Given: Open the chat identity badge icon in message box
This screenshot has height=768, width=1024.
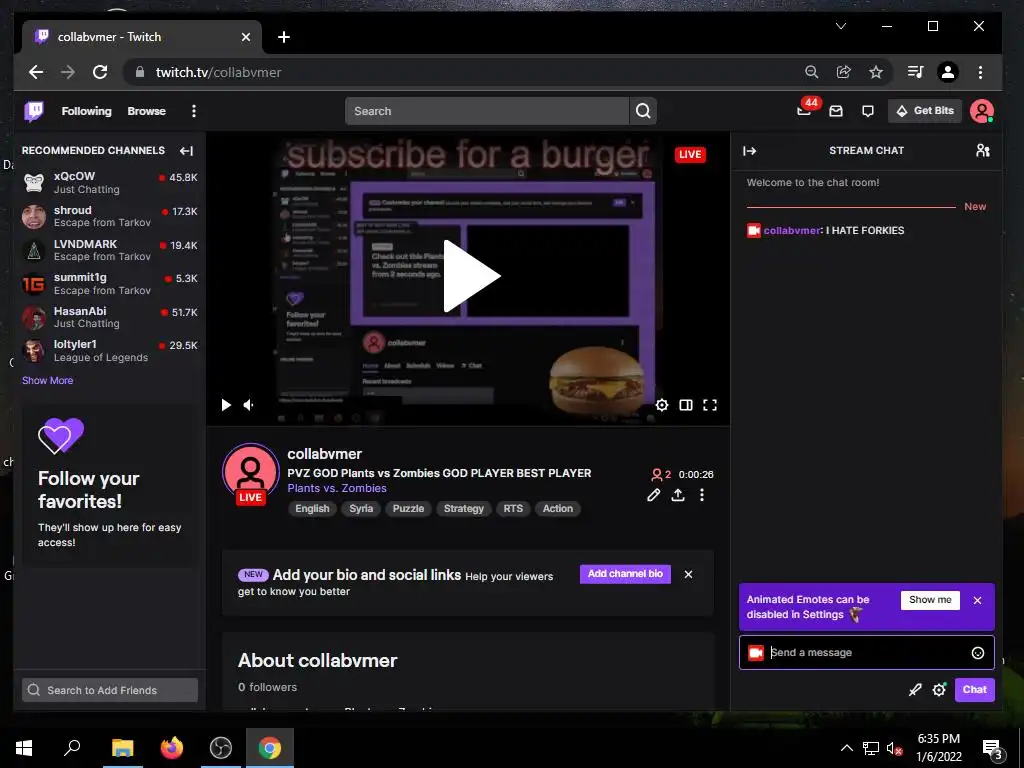Looking at the screenshot, I should click(x=756, y=653).
